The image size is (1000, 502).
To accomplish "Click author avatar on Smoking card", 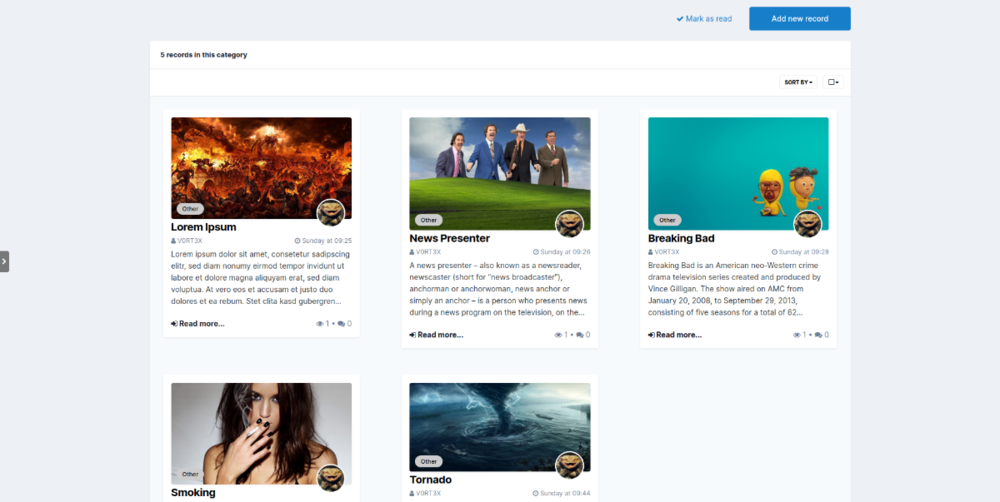I will click(x=331, y=478).
